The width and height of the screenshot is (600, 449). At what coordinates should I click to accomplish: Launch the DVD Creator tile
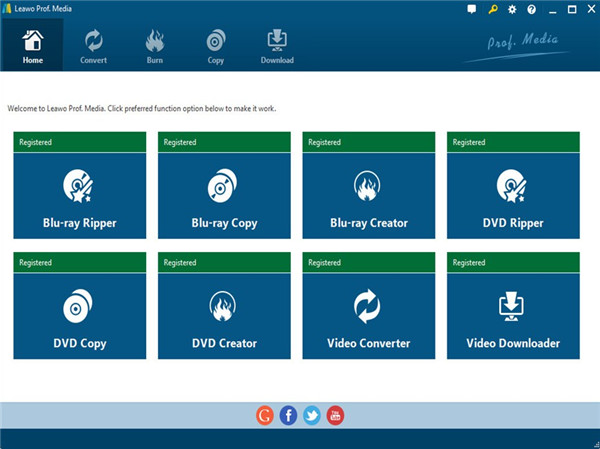(224, 315)
